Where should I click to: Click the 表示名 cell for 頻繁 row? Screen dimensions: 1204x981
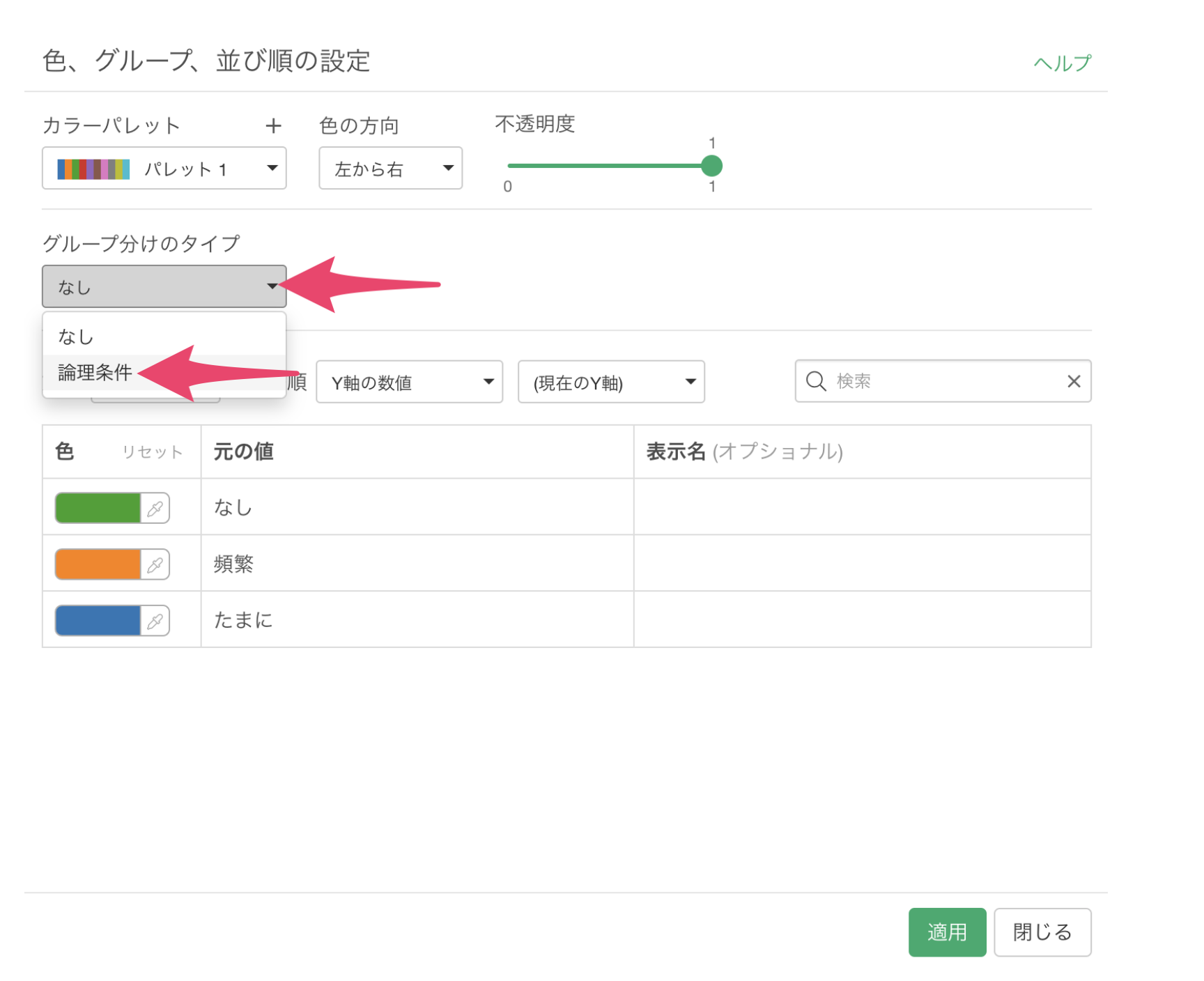coord(862,564)
